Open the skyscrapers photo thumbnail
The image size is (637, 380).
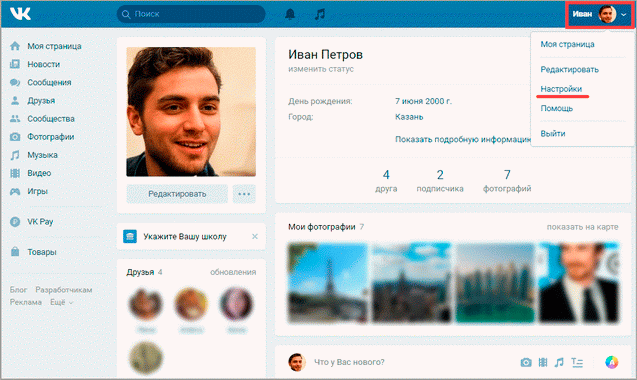tap(495, 283)
